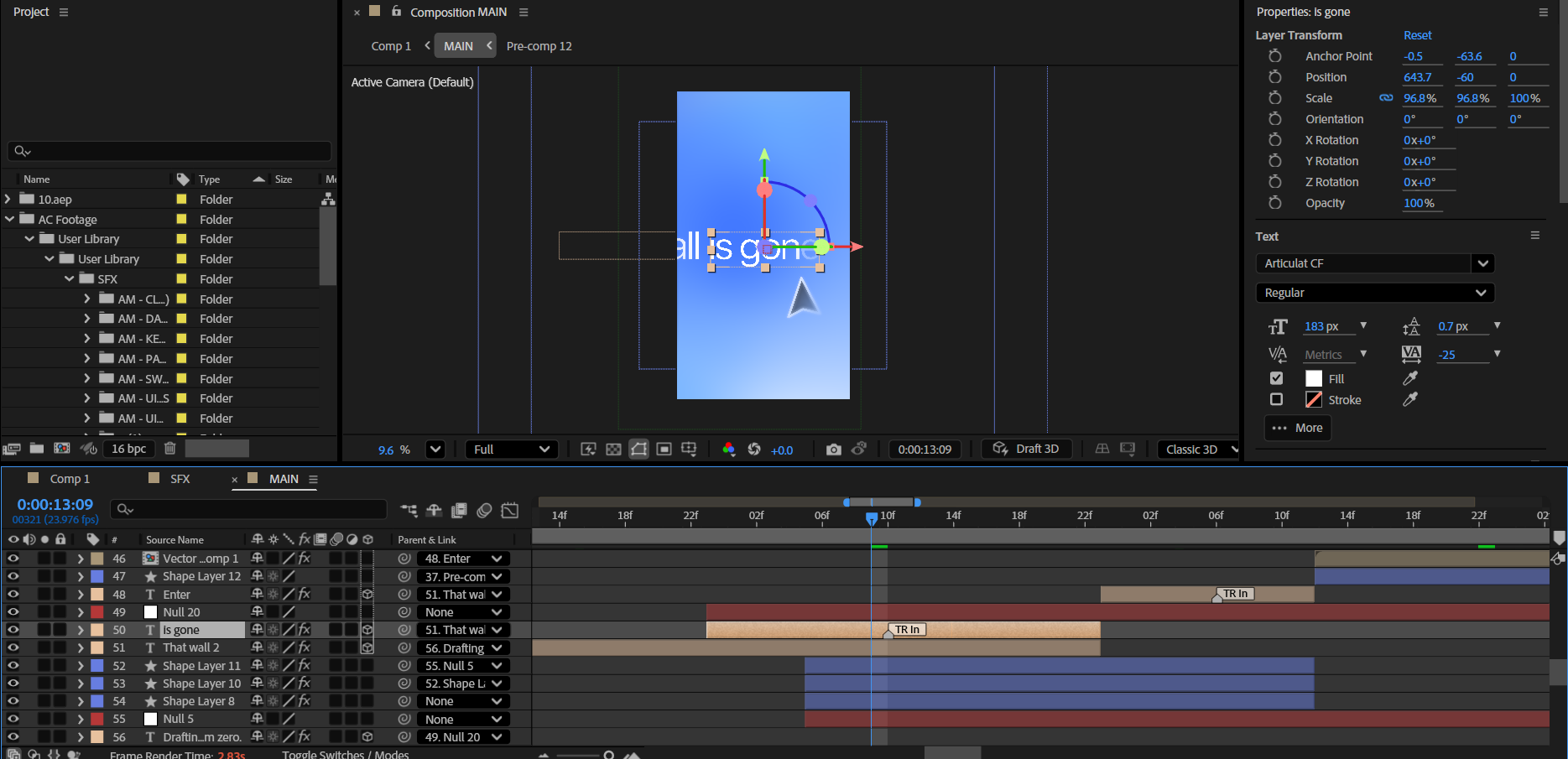Image resolution: width=1568 pixels, height=759 pixels.
Task: Toggle the transparency grid icon in the viewer
Action: (x=613, y=450)
